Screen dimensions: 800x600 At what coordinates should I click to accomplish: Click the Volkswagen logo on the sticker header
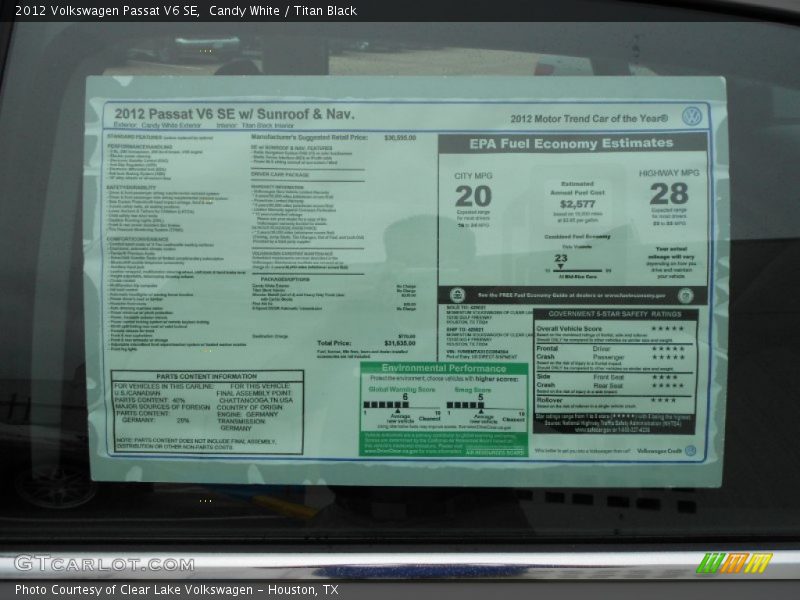point(692,116)
